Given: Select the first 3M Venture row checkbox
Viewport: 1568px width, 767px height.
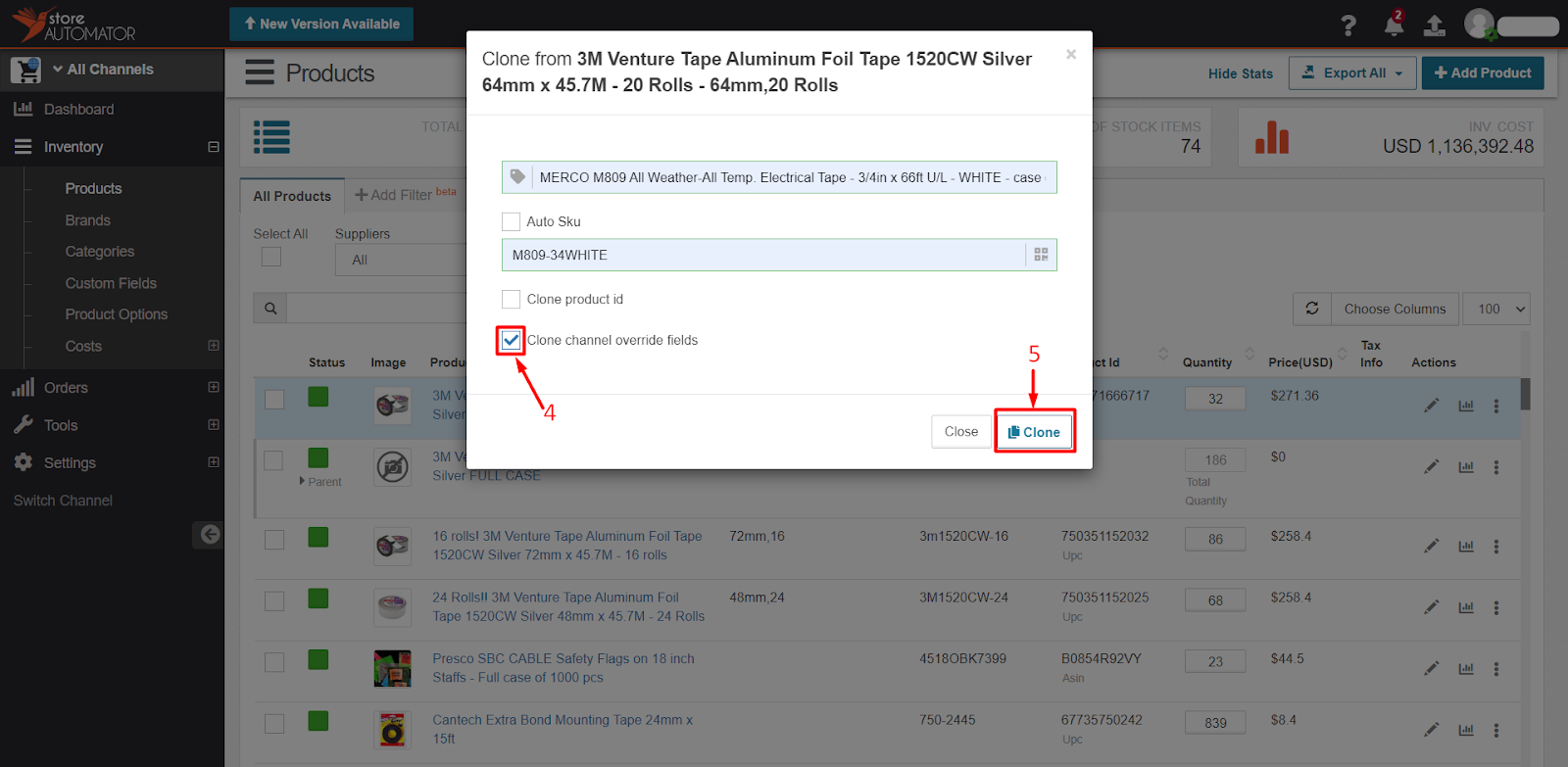Looking at the screenshot, I should click(274, 400).
